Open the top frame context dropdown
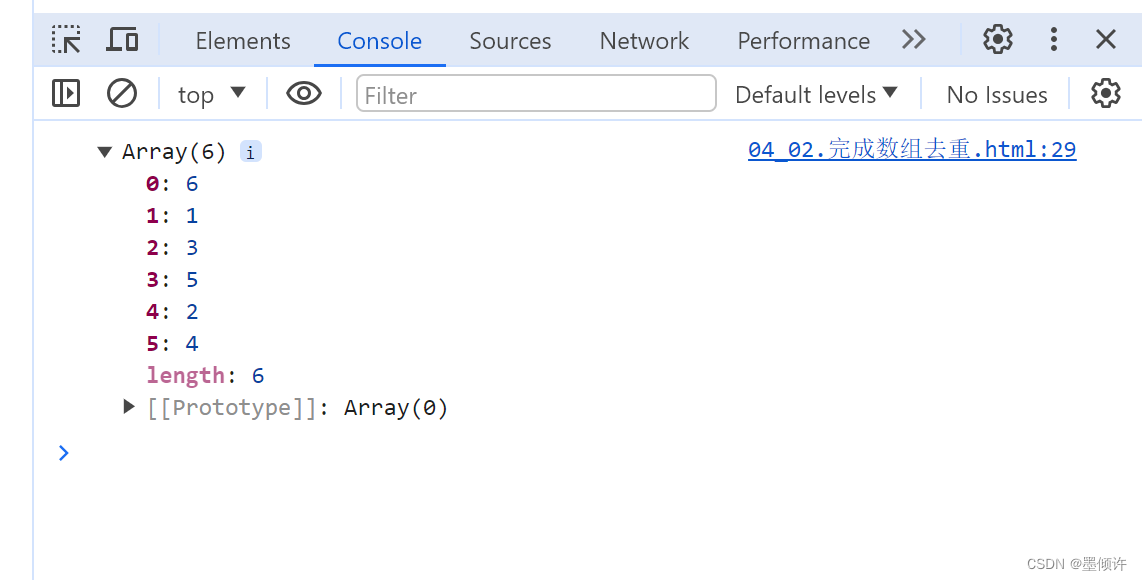Viewport: 1142px width, 580px height. pyautogui.click(x=211, y=93)
